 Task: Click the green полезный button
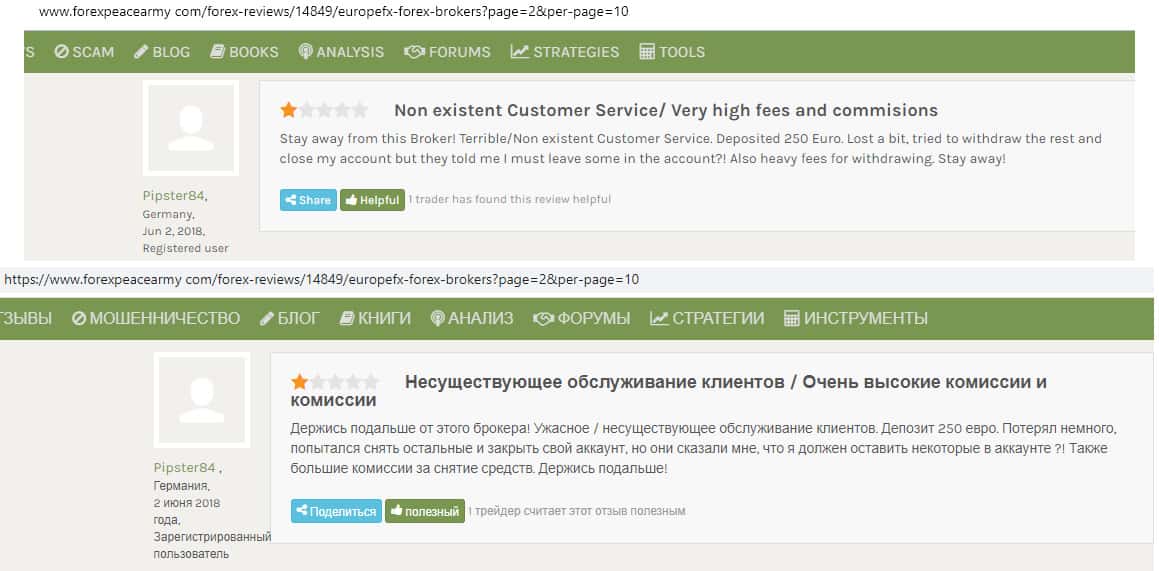425,511
